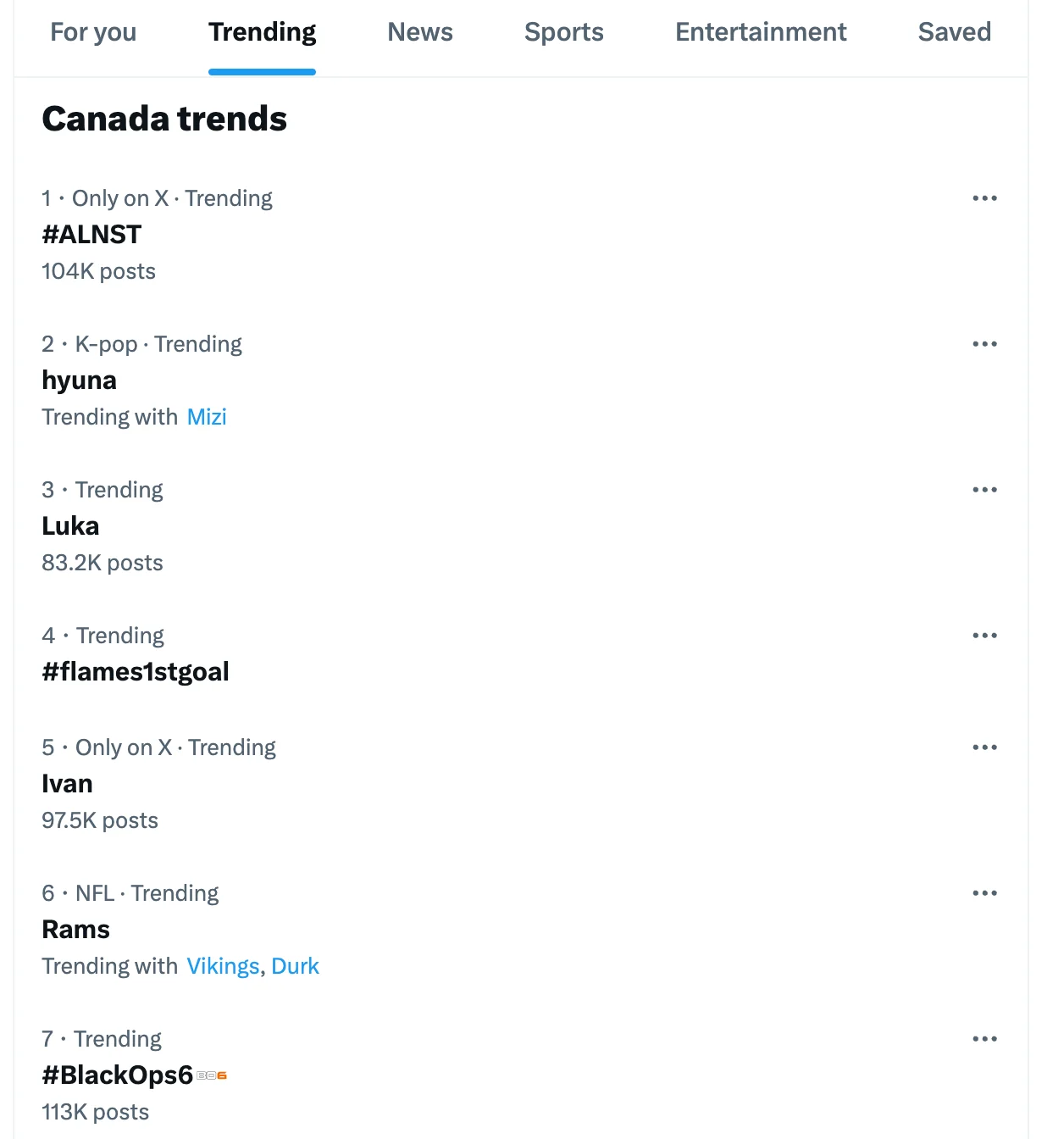The width and height of the screenshot is (1064, 1139).
Task: Open more options for Rams trend
Action: coord(984,893)
